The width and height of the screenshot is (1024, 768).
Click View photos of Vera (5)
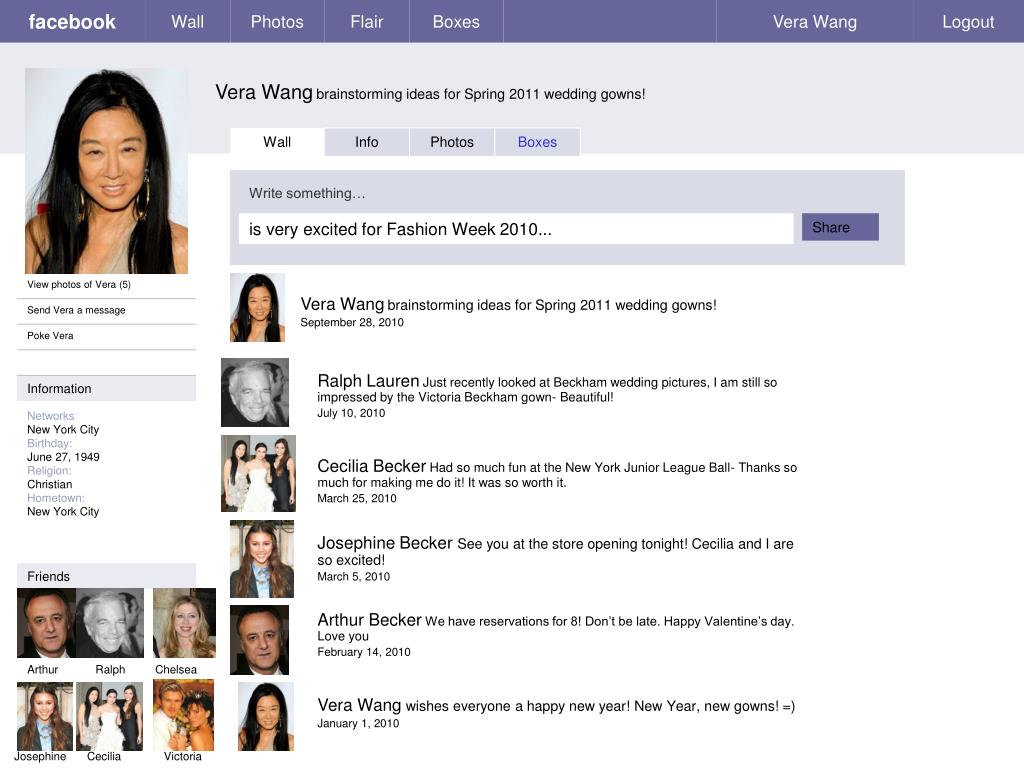79,284
